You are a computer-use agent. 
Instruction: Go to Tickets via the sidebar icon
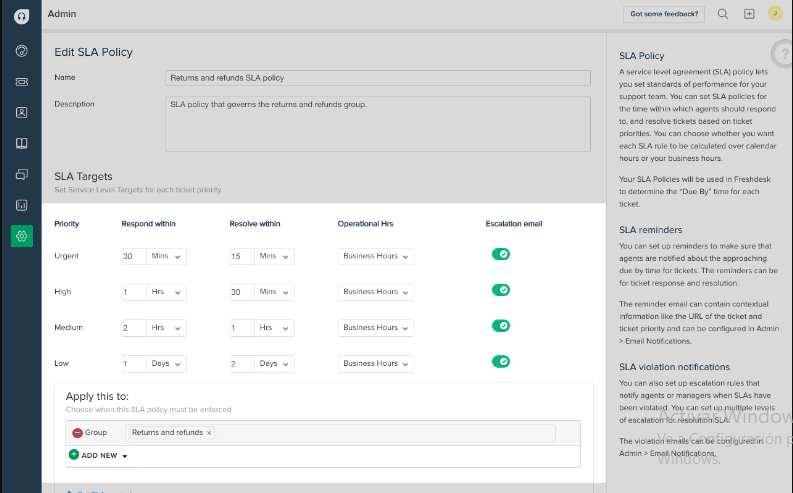(x=21, y=82)
